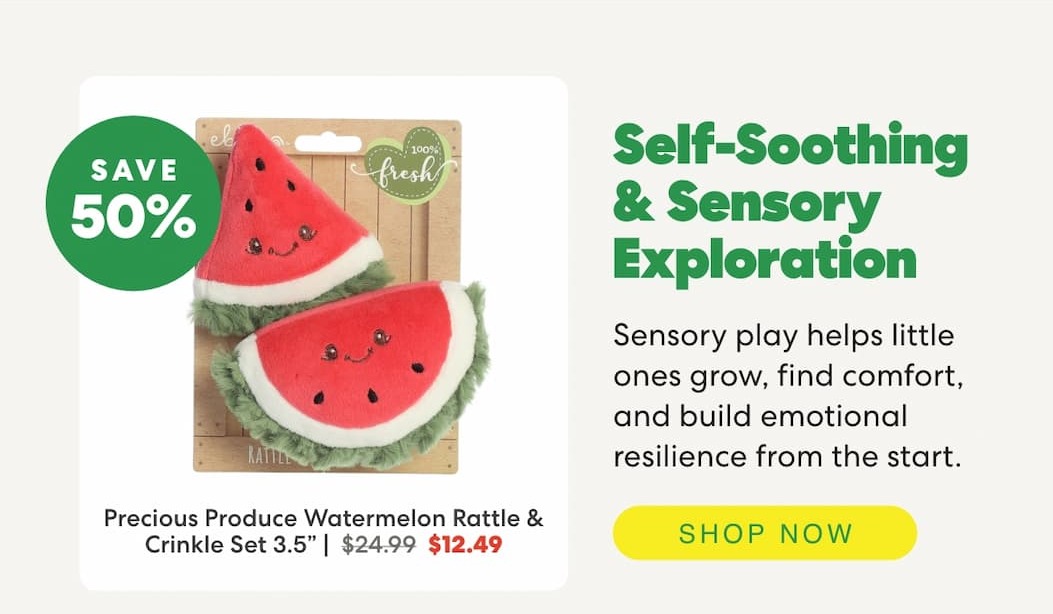
Task: Click the '& Sensory' heading line
Action: [745, 203]
